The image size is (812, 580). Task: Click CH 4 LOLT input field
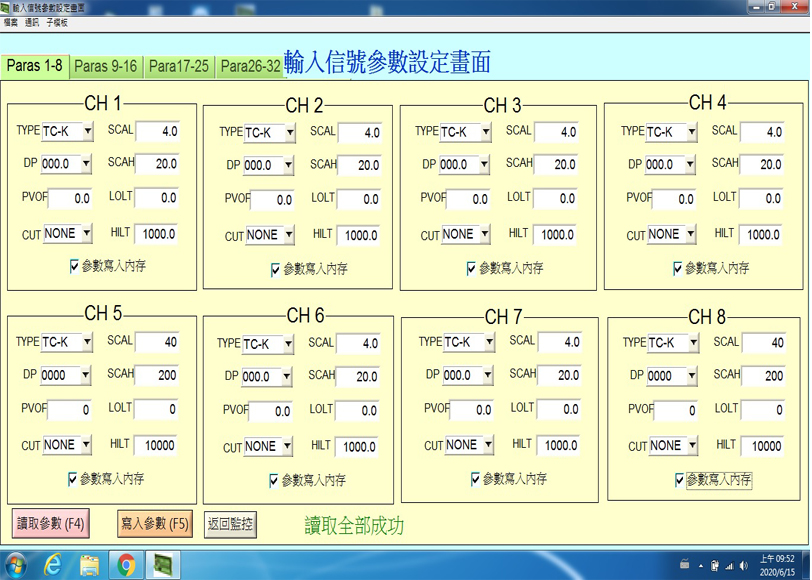[x=761, y=198]
